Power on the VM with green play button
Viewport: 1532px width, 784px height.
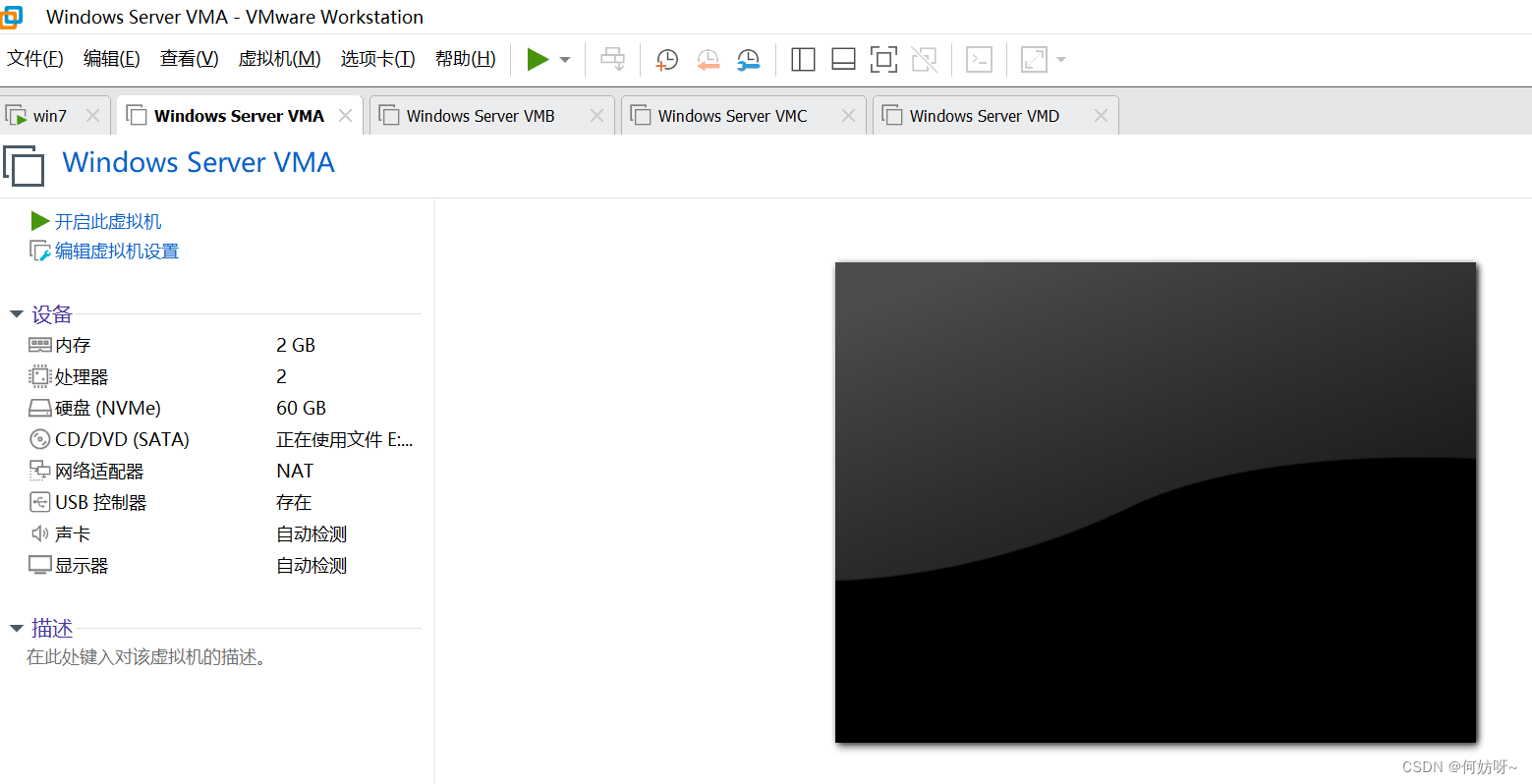click(538, 59)
